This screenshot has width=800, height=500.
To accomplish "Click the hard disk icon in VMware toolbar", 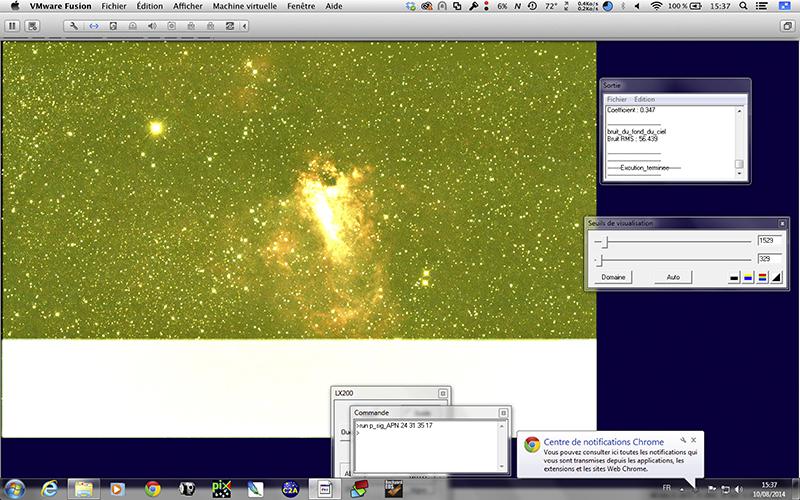I will [x=113, y=26].
